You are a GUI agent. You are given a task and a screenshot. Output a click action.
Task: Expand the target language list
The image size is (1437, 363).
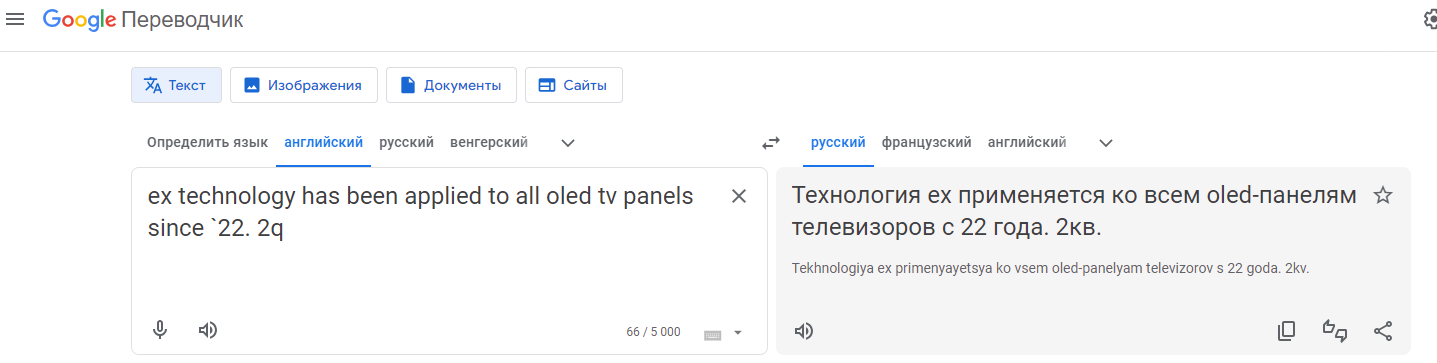tap(1106, 143)
